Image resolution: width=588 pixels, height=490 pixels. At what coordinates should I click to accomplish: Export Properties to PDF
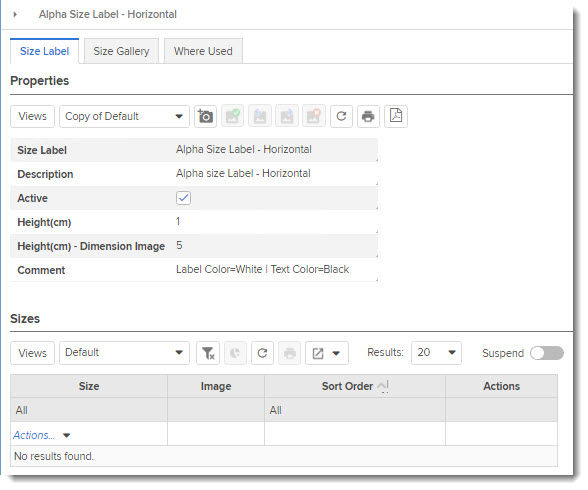click(396, 117)
